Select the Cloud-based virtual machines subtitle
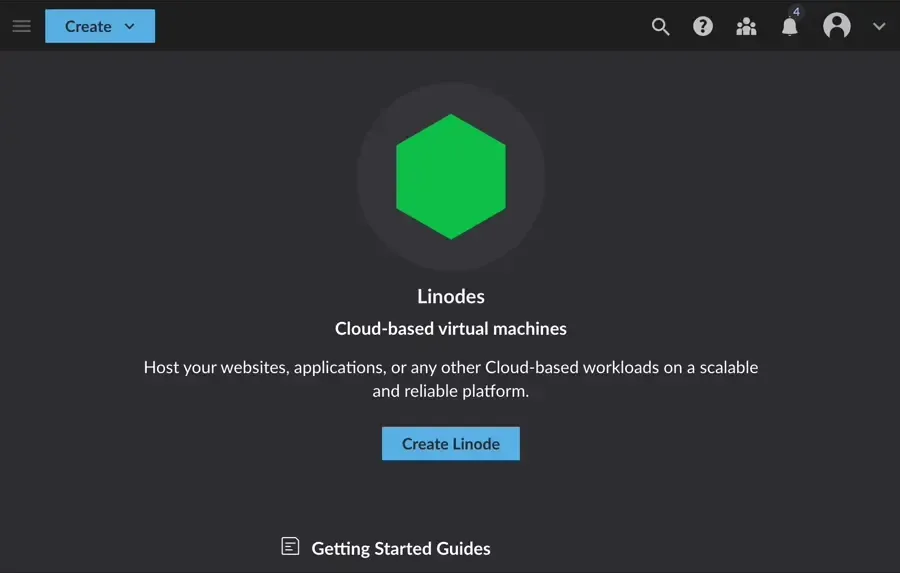Image resolution: width=900 pixels, height=573 pixels. [x=451, y=328]
